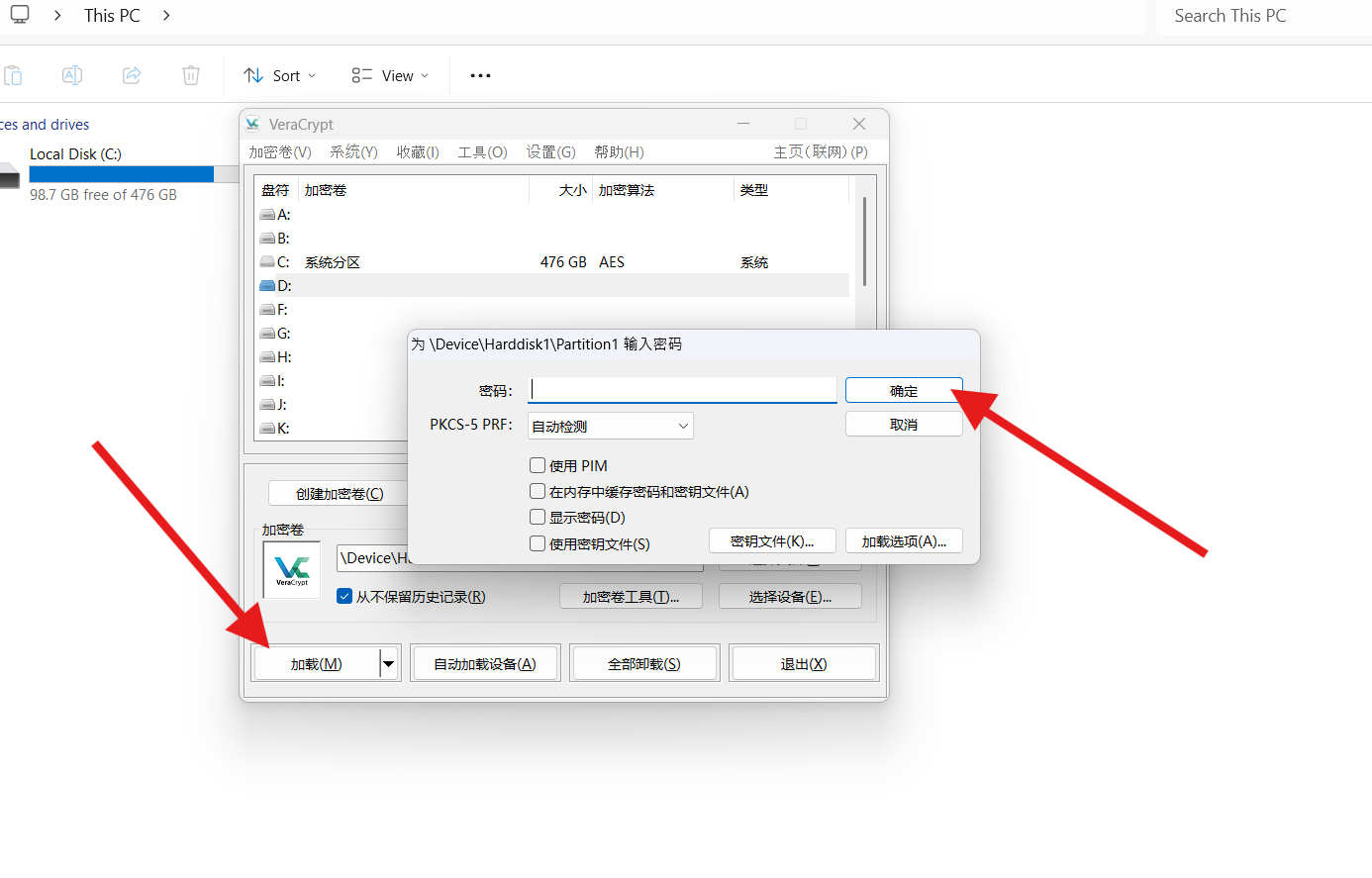Click 加密卷工具(T)... button

pyautogui.click(x=631, y=596)
